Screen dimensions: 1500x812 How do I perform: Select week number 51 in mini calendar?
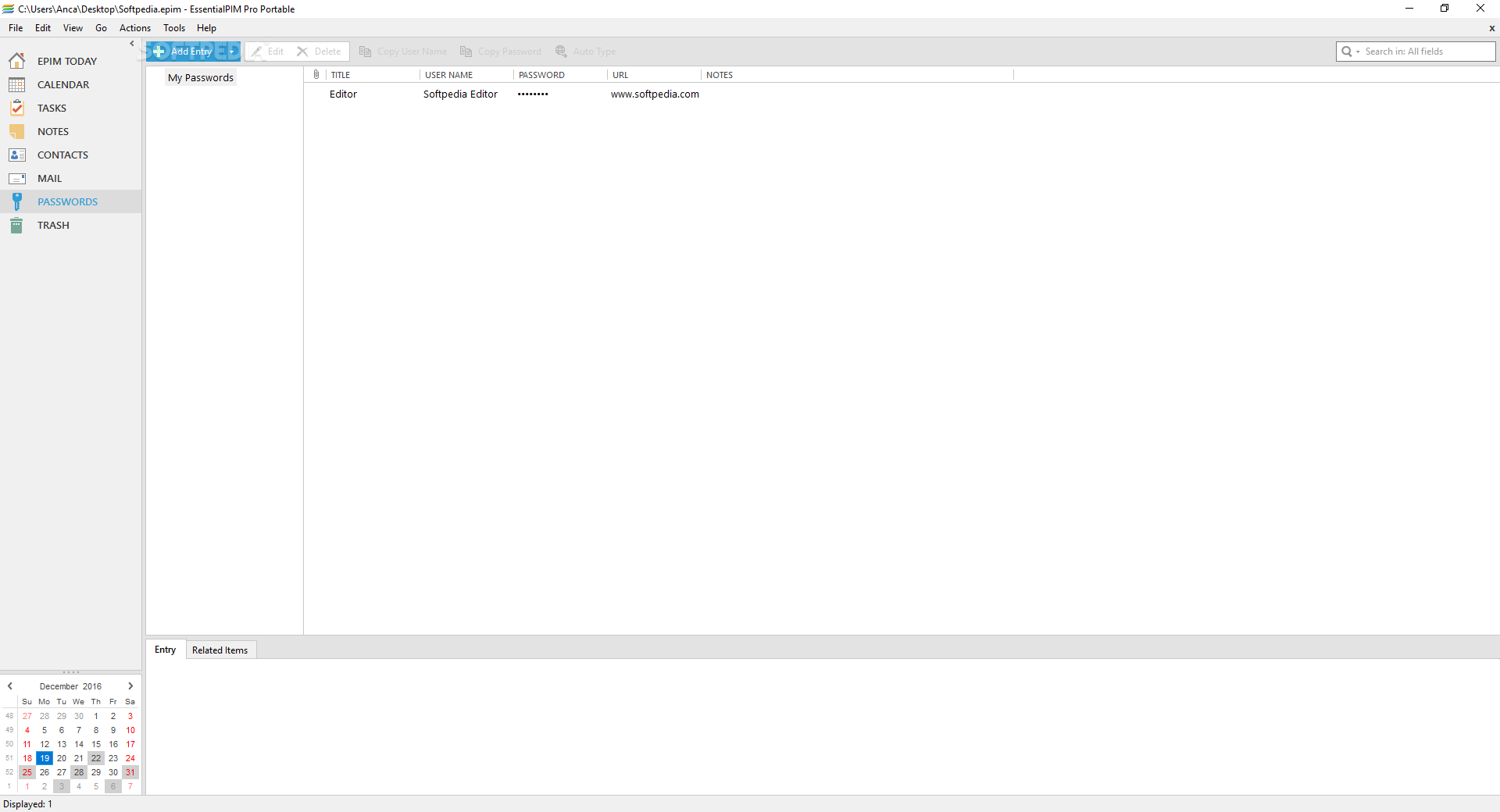coord(9,758)
